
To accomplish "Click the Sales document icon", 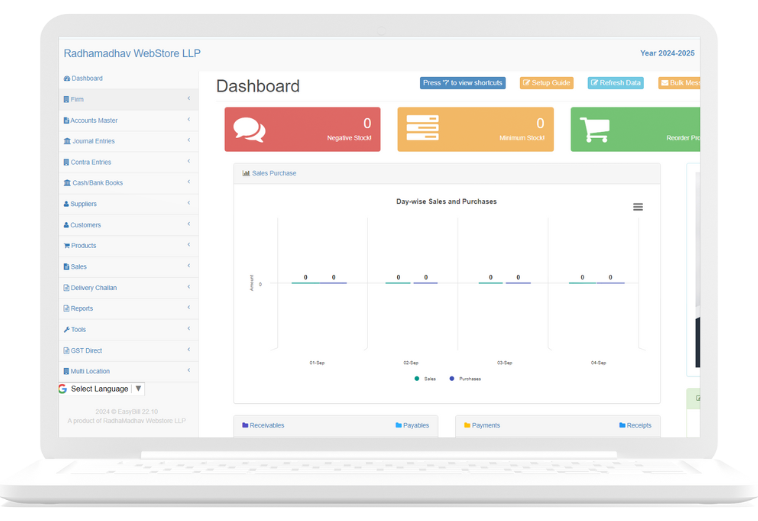I will coord(66,267).
